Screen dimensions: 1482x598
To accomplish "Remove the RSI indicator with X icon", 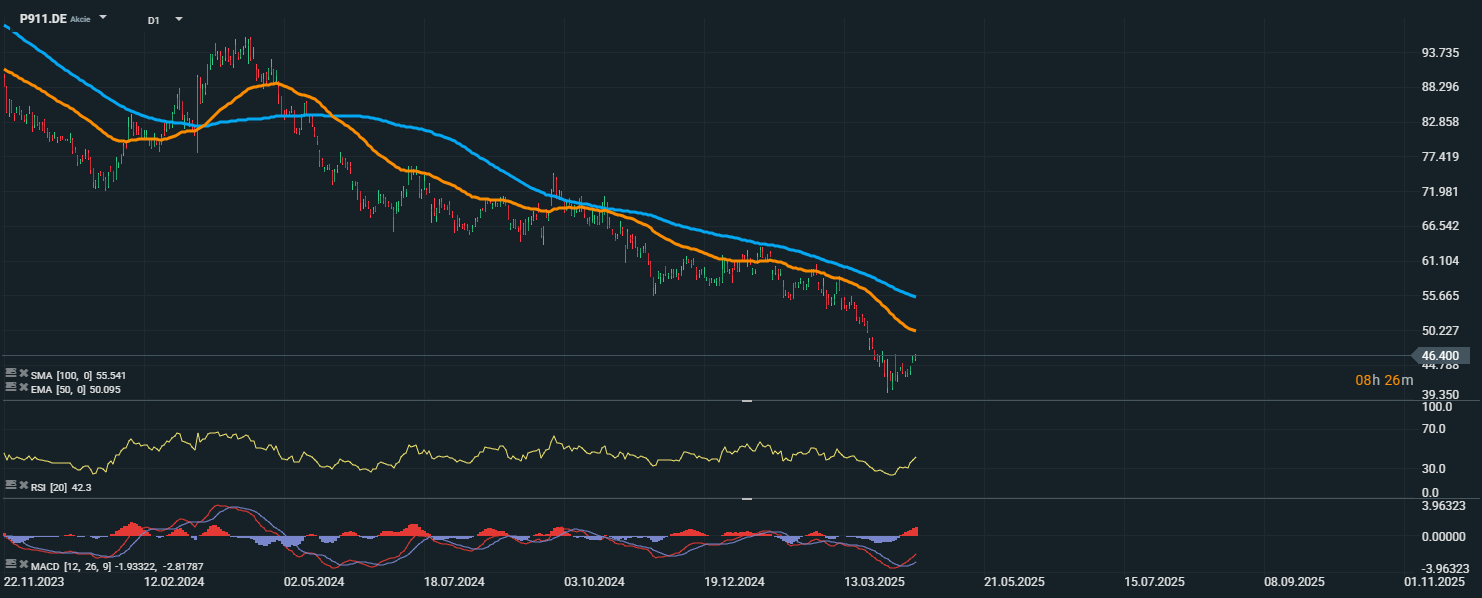I will coord(23,485).
